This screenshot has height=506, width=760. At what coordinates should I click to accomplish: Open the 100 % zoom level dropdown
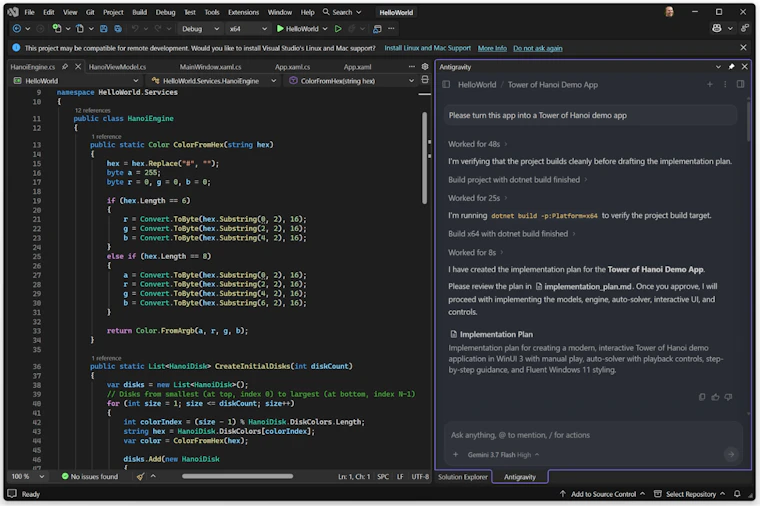(28, 476)
